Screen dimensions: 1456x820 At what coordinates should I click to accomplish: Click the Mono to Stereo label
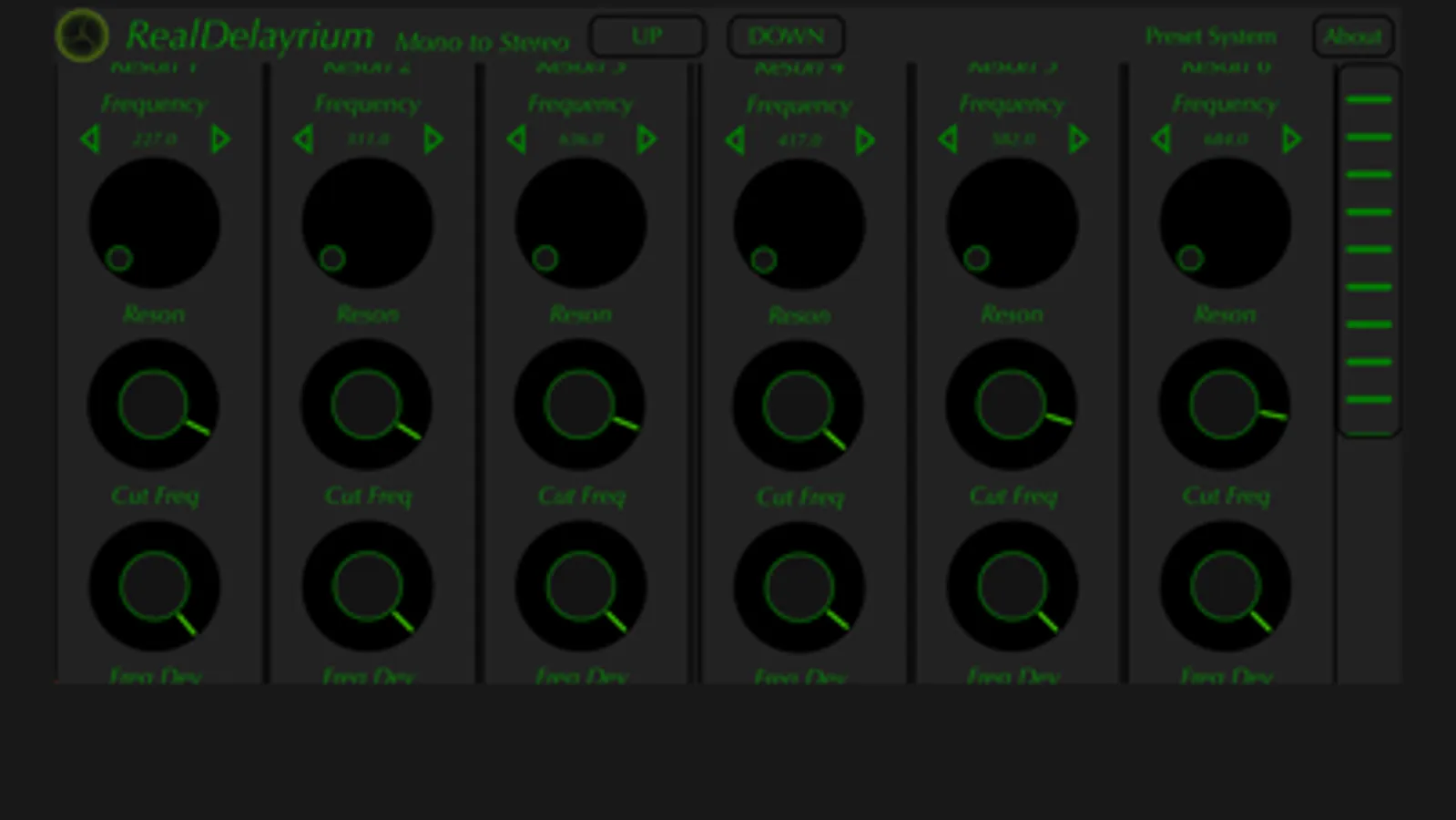[483, 42]
